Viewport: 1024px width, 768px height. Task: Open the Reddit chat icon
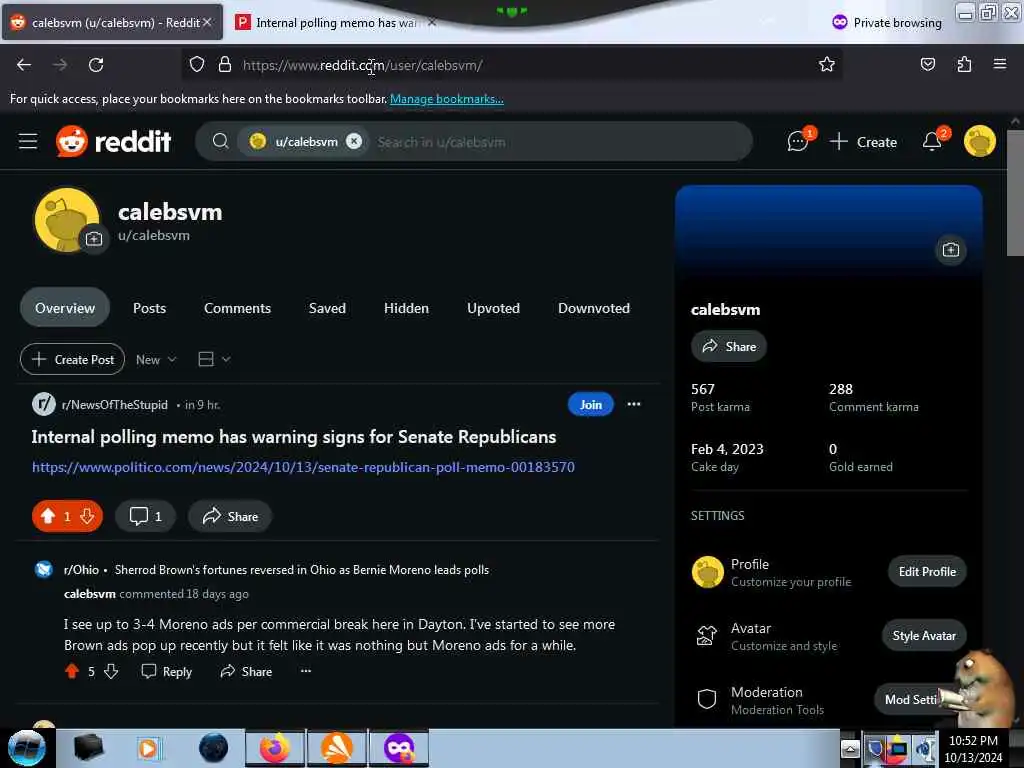click(798, 141)
